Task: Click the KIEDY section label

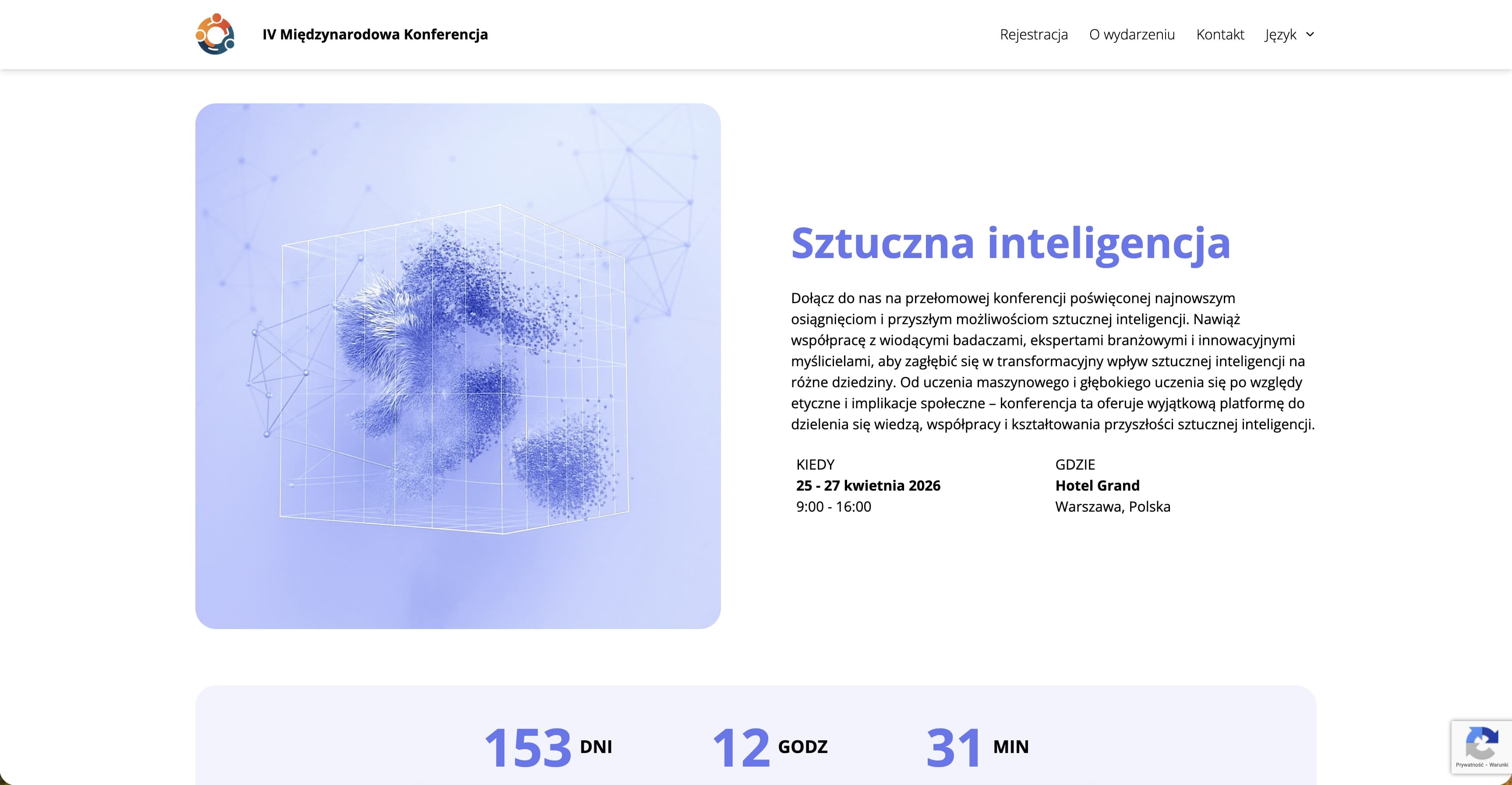Action: pos(815,464)
